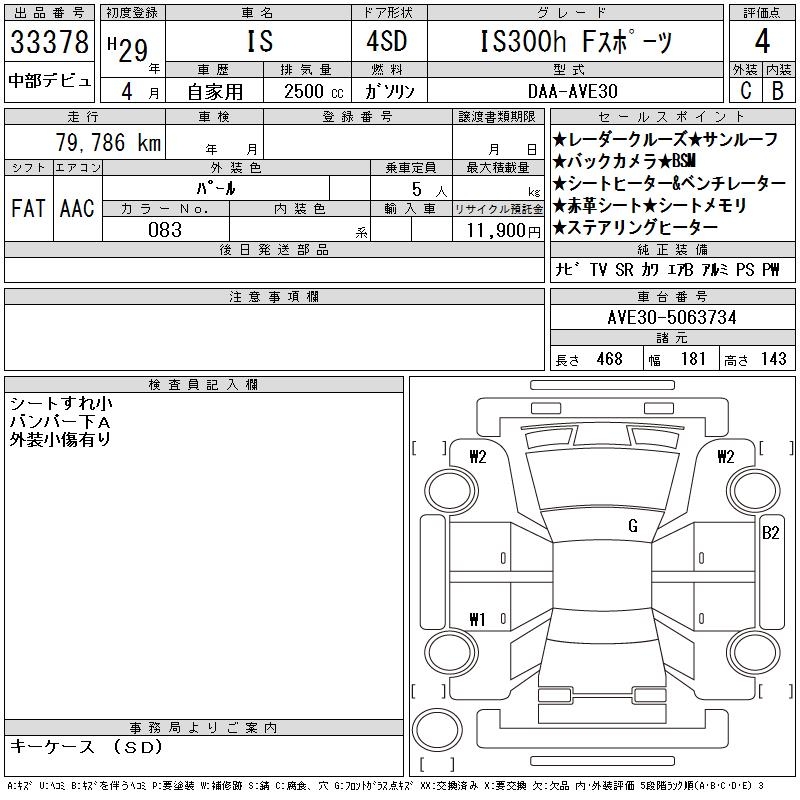Click the office note キーケース (SD)
The width and height of the screenshot is (800, 800).
[x=86, y=747]
